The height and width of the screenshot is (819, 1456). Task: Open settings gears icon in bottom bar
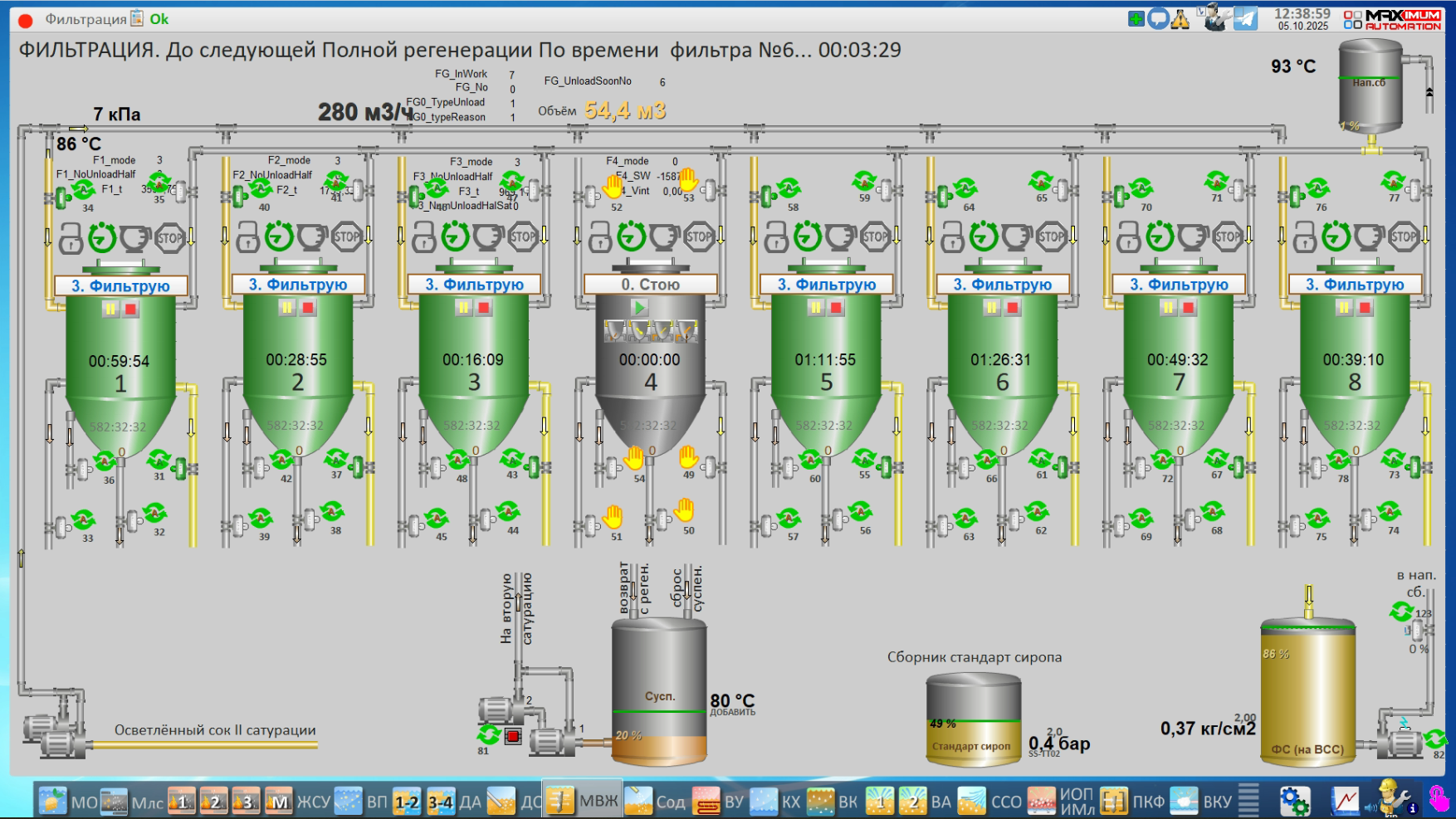(x=1294, y=802)
